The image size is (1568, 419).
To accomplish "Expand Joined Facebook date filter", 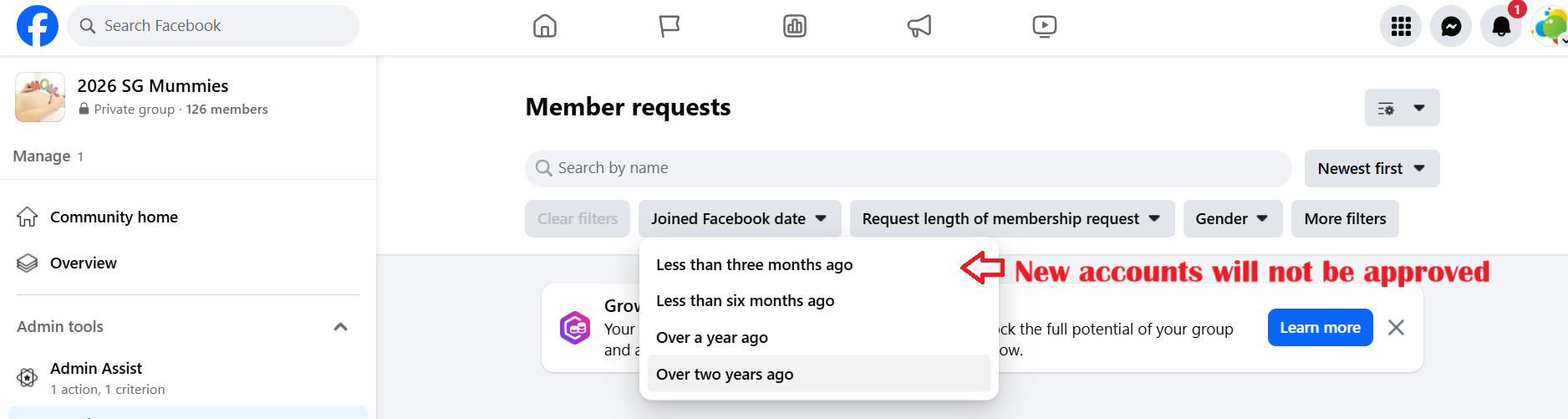I will click(x=739, y=218).
